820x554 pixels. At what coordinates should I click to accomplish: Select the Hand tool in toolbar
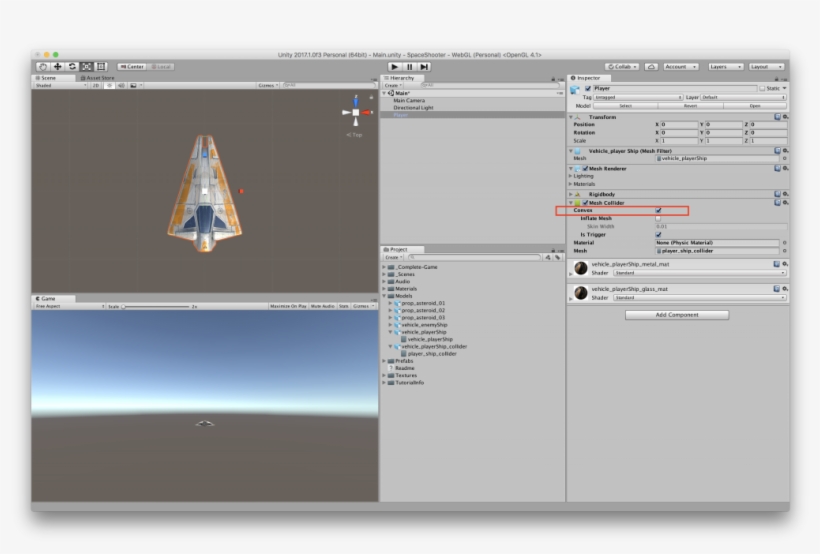[42, 66]
